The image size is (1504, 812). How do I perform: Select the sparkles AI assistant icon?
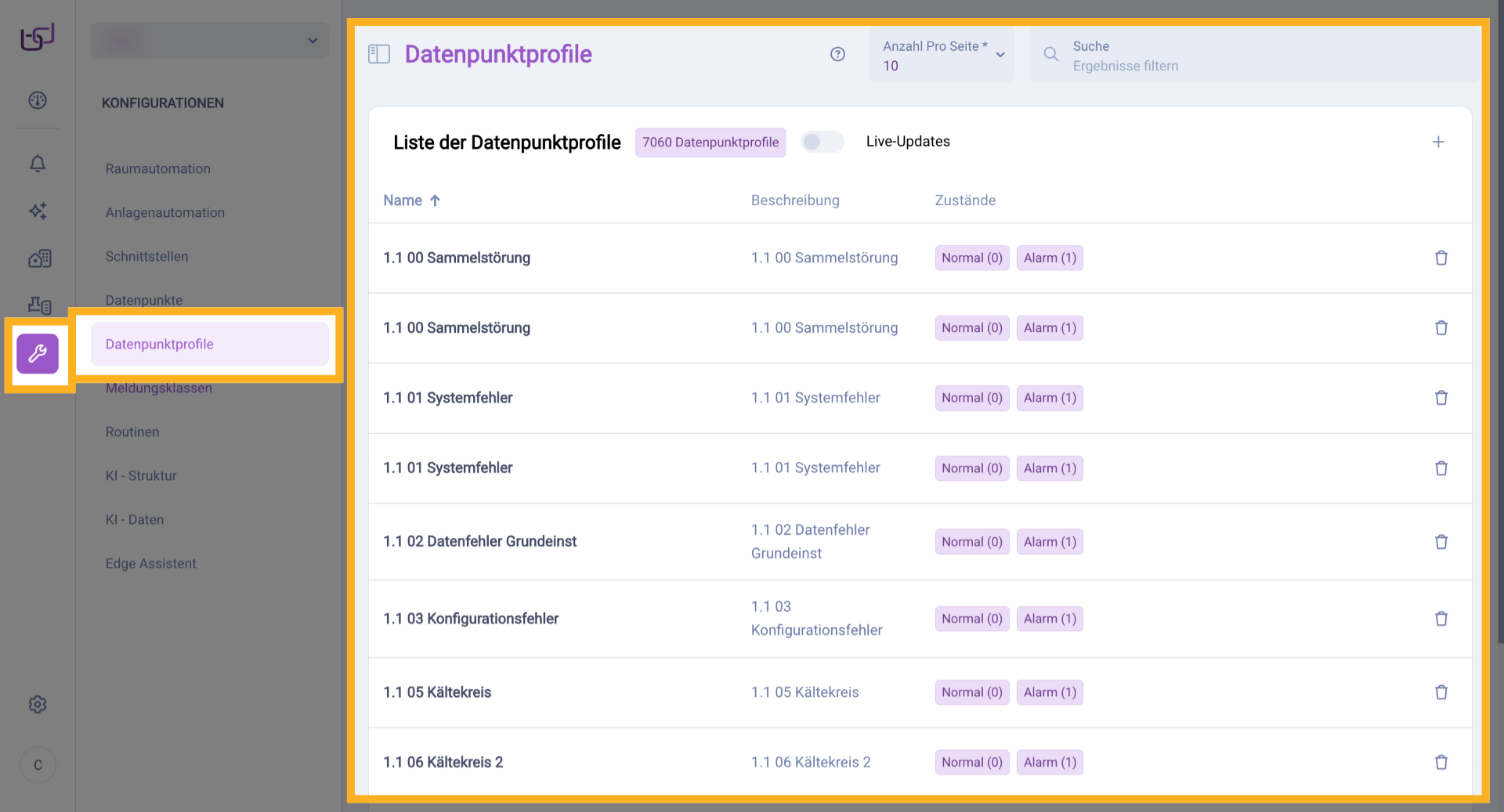coord(37,211)
